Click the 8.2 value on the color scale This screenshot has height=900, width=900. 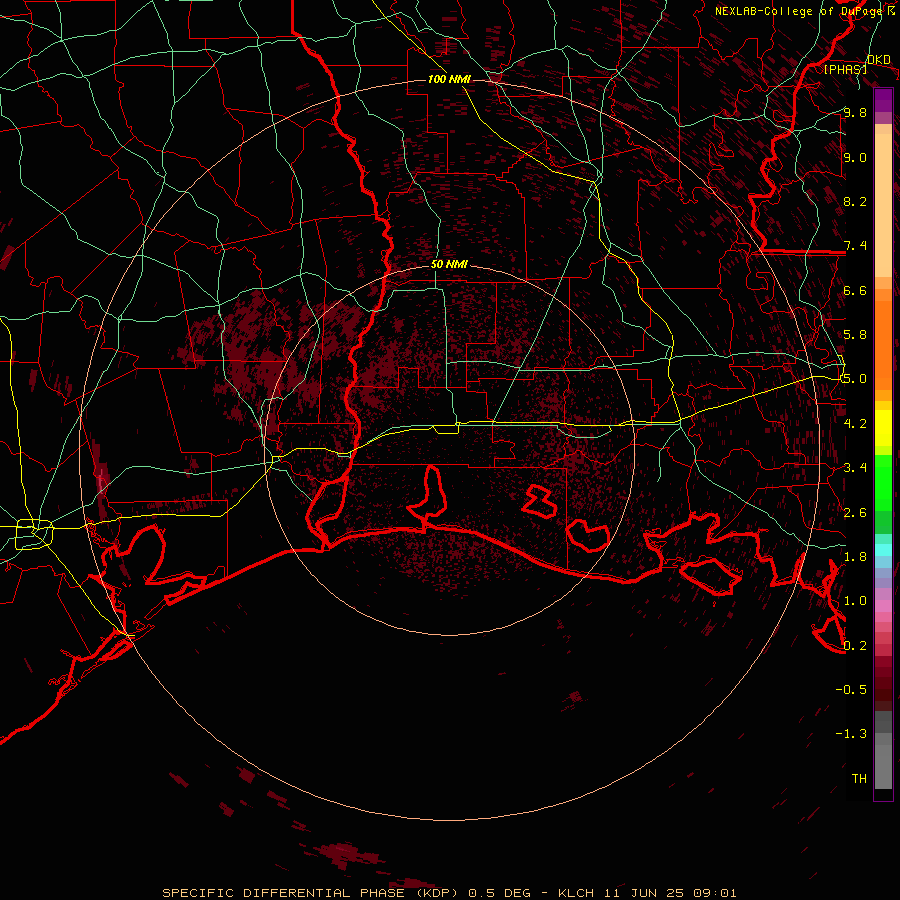tap(855, 201)
